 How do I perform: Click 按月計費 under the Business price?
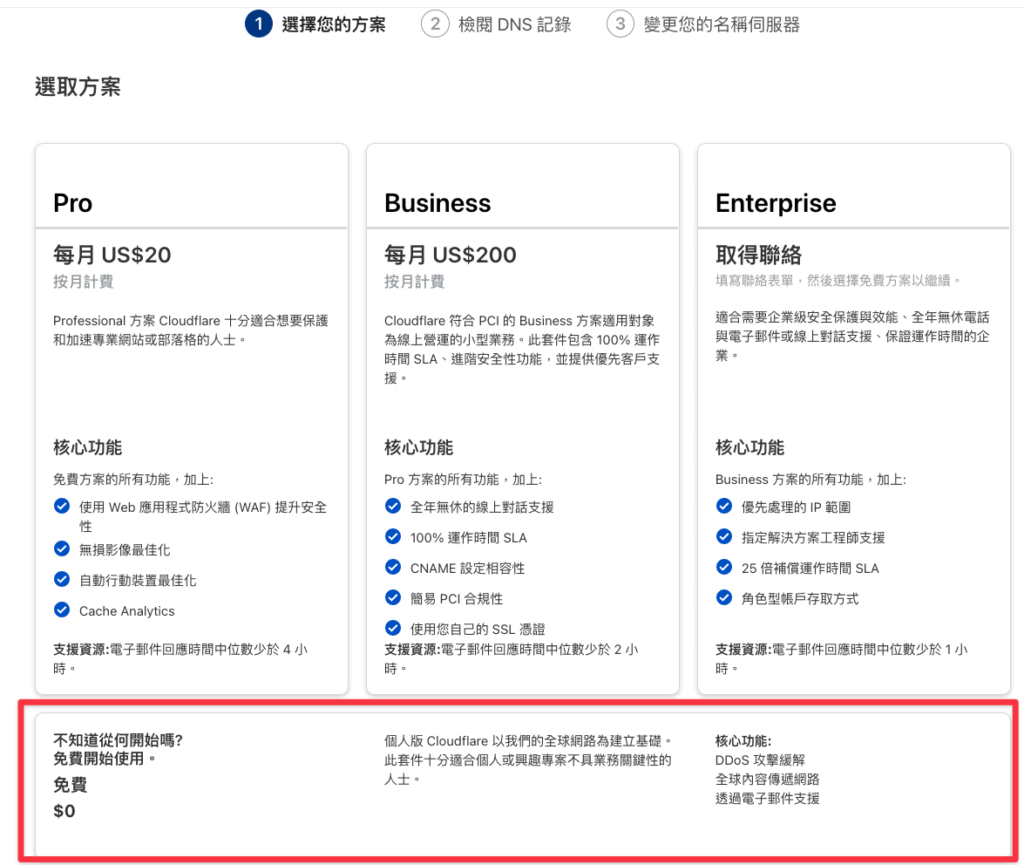tap(414, 282)
